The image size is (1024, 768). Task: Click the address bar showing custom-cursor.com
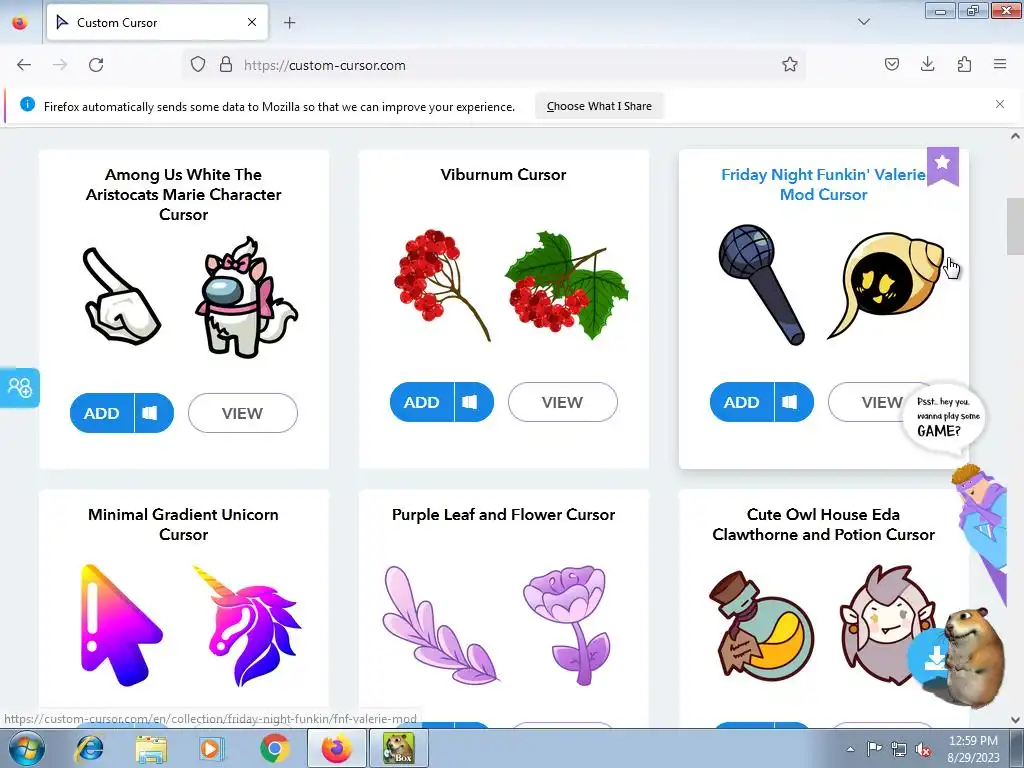point(494,65)
